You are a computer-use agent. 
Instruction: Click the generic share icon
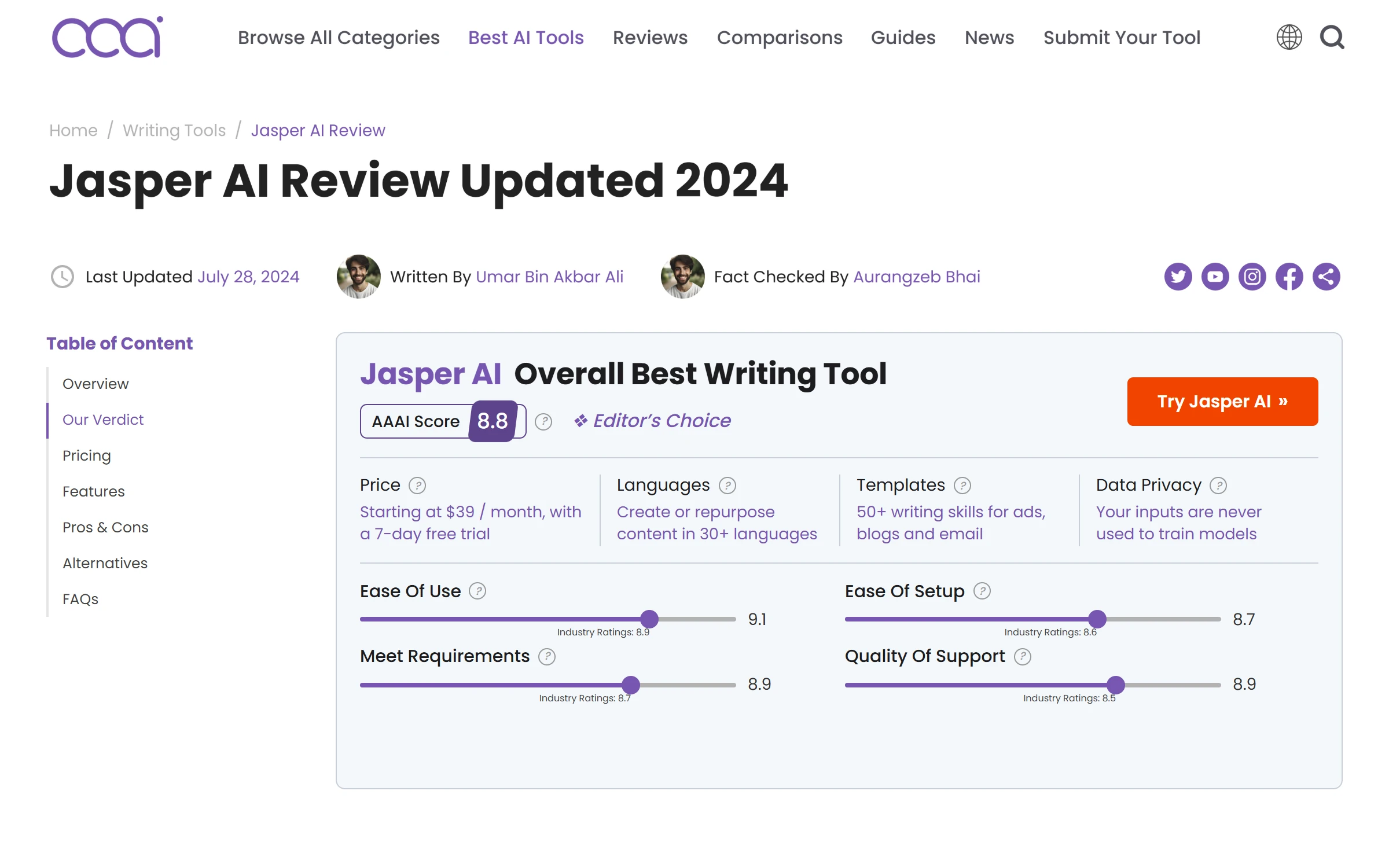1326,277
